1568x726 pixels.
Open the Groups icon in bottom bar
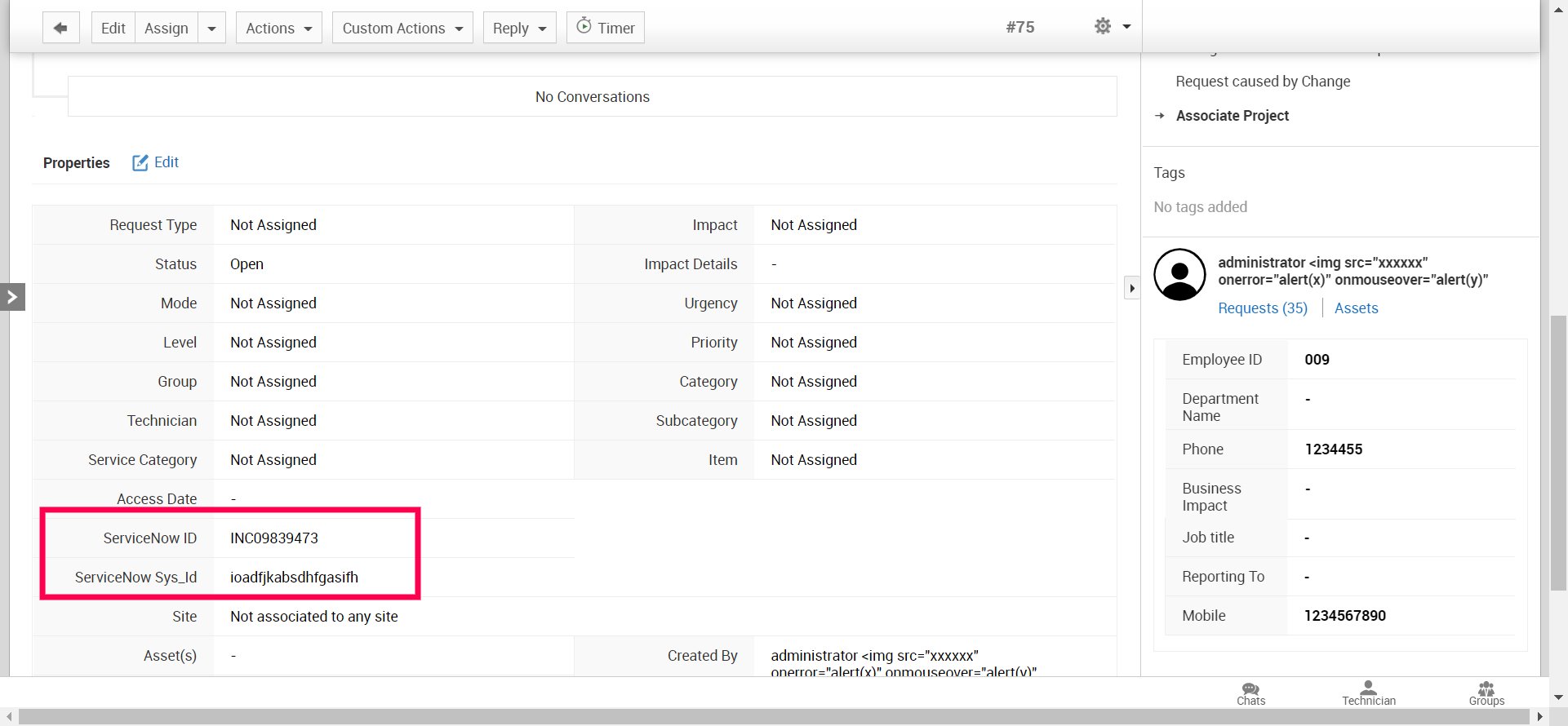[x=1486, y=693]
